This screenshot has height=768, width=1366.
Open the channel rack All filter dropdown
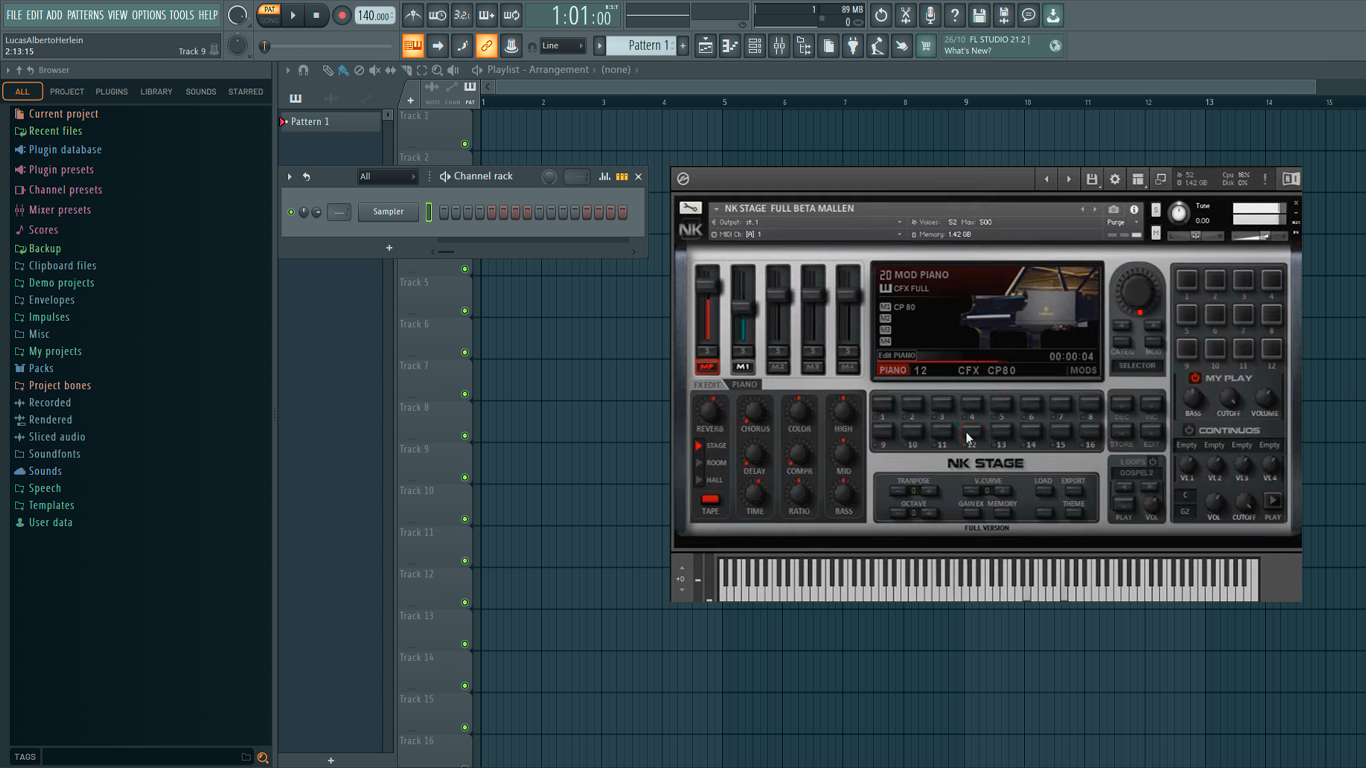387,177
